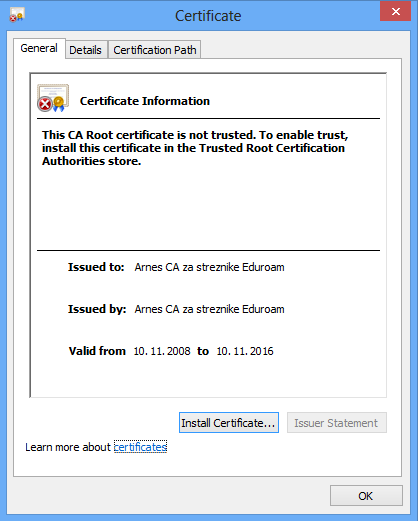The height and width of the screenshot is (521, 418).
Task: Click the Valid from label
Action: click(97, 351)
